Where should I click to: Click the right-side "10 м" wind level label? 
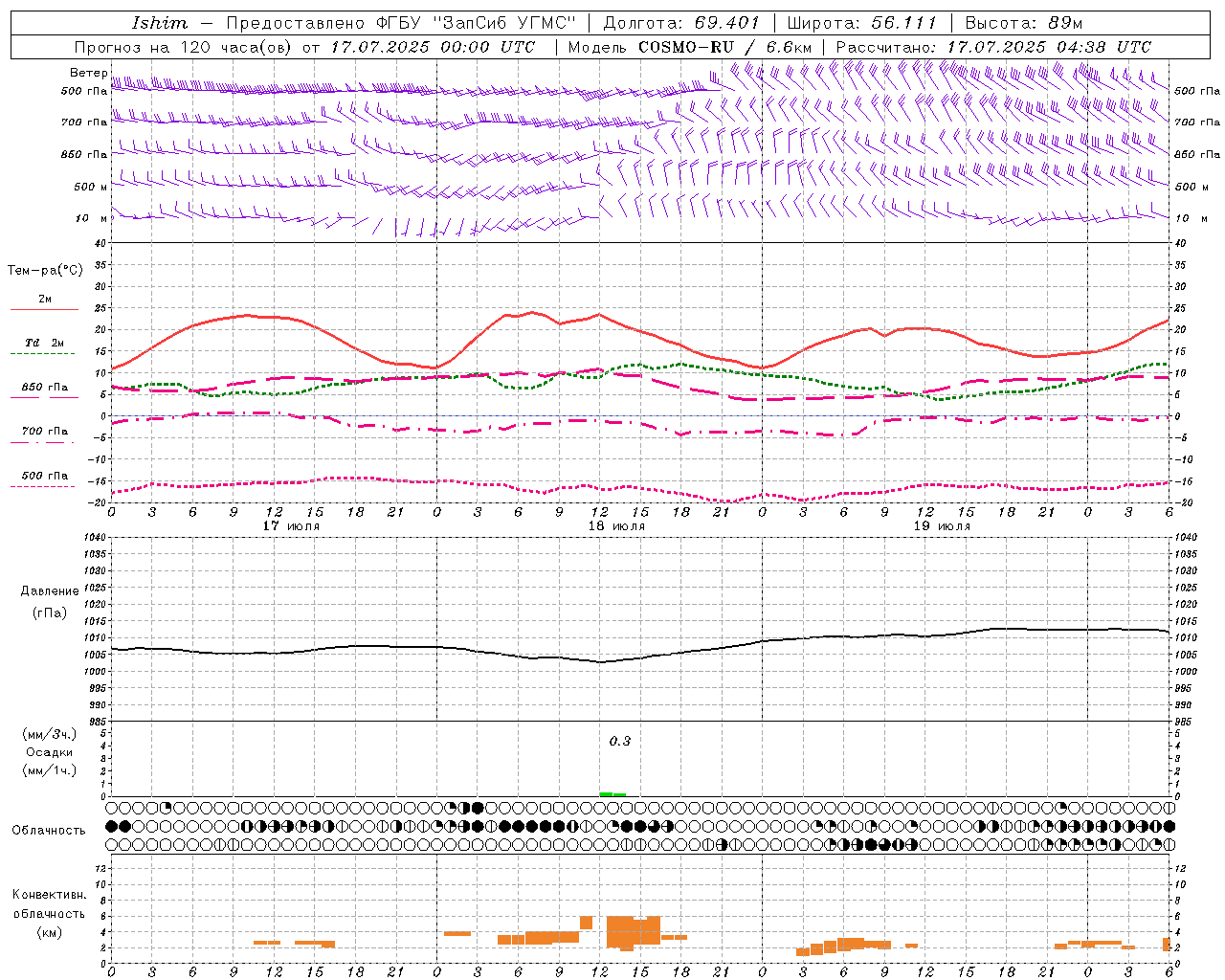1192,218
